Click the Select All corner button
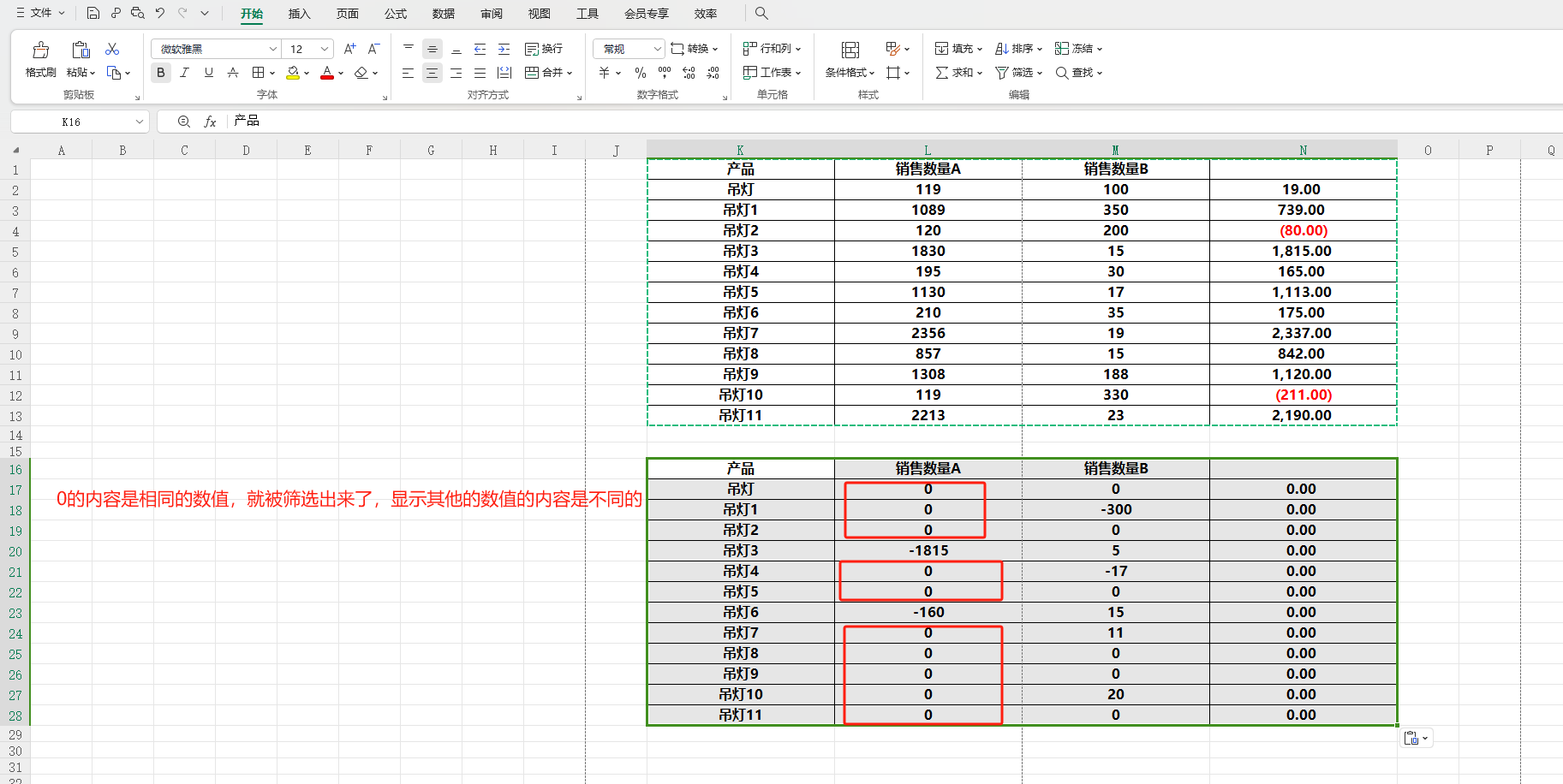Screen dimensions: 1563x784 [x=15, y=150]
